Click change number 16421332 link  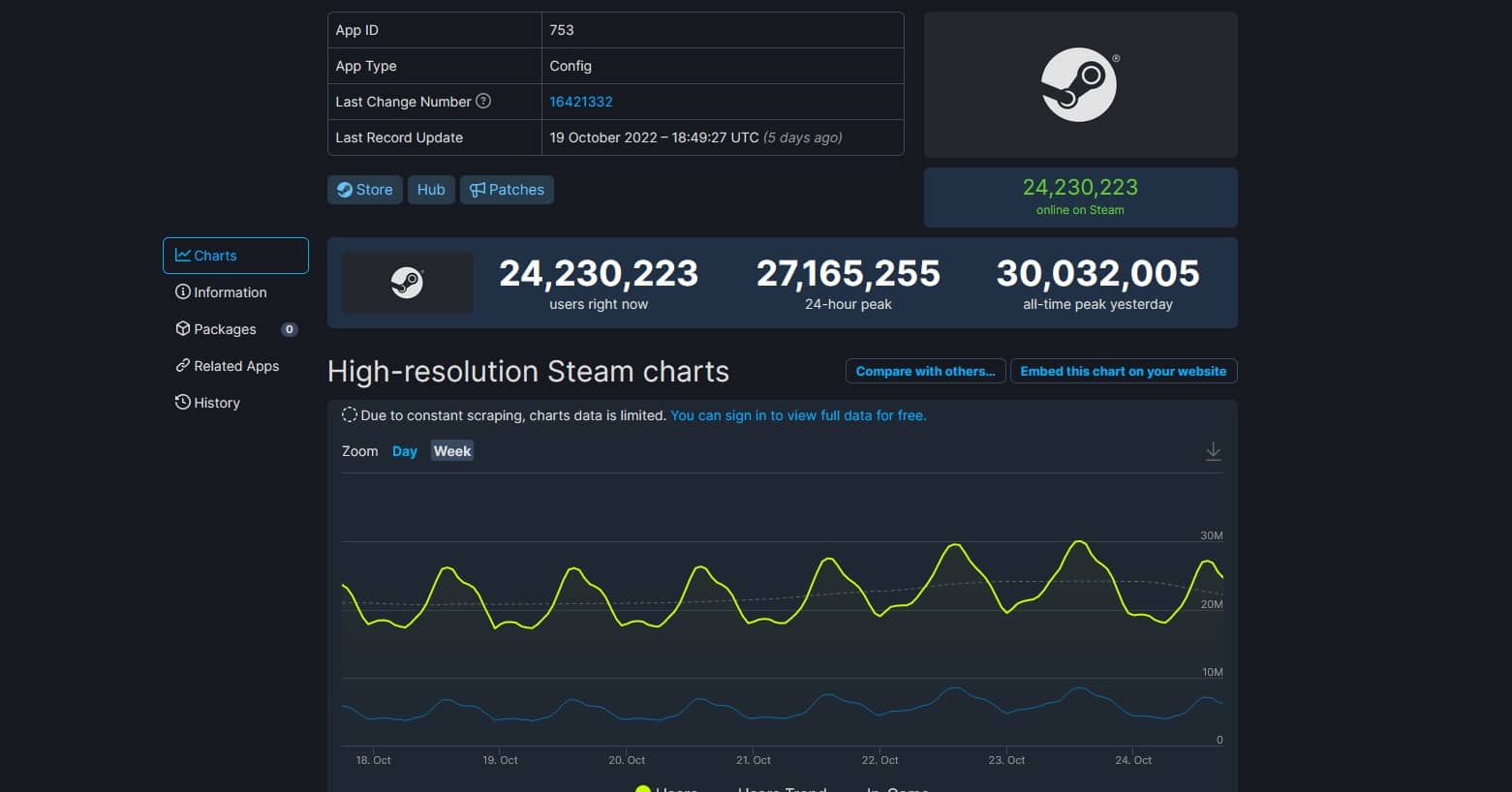(x=581, y=102)
